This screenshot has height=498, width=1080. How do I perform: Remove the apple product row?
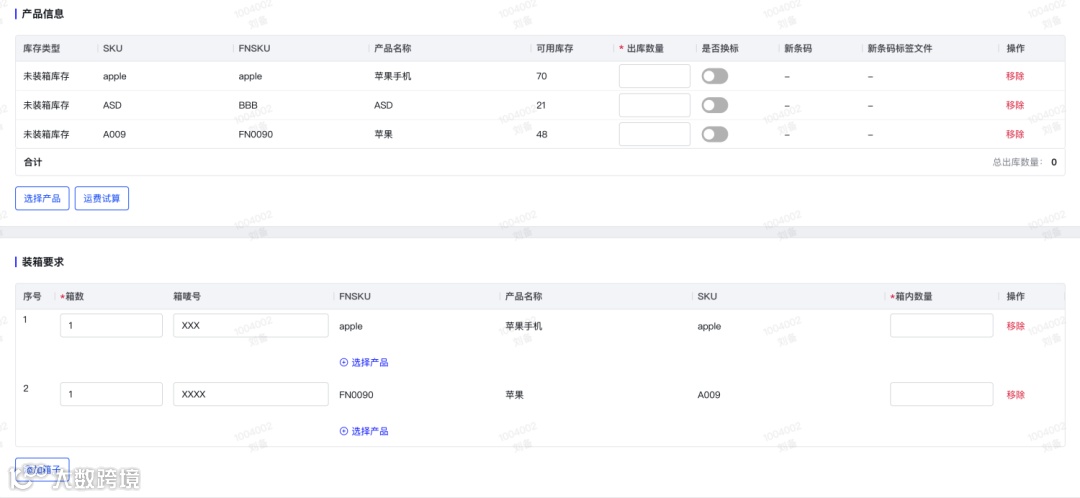[x=1015, y=76]
